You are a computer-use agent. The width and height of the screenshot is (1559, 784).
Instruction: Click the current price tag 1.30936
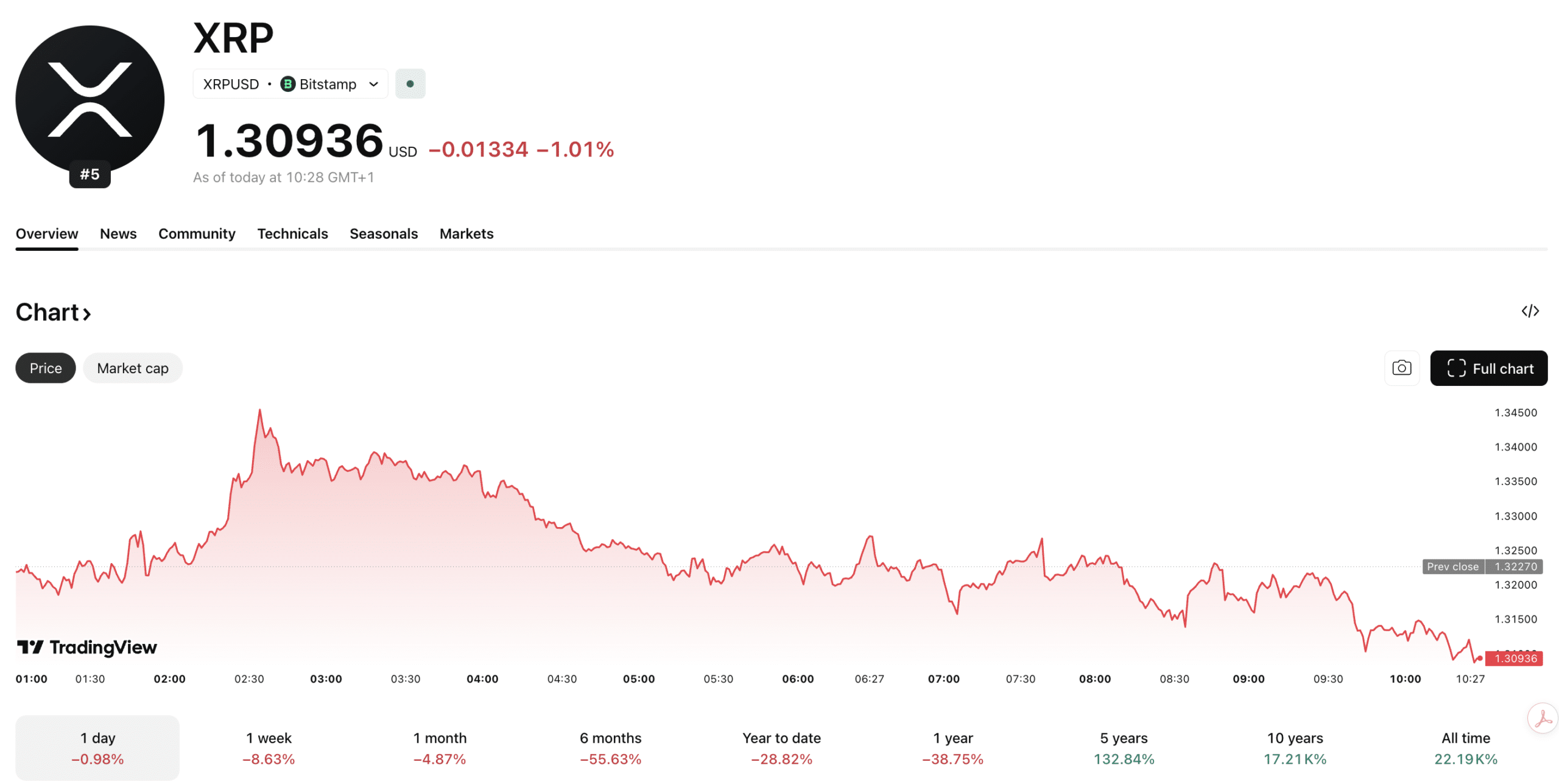(x=1514, y=658)
